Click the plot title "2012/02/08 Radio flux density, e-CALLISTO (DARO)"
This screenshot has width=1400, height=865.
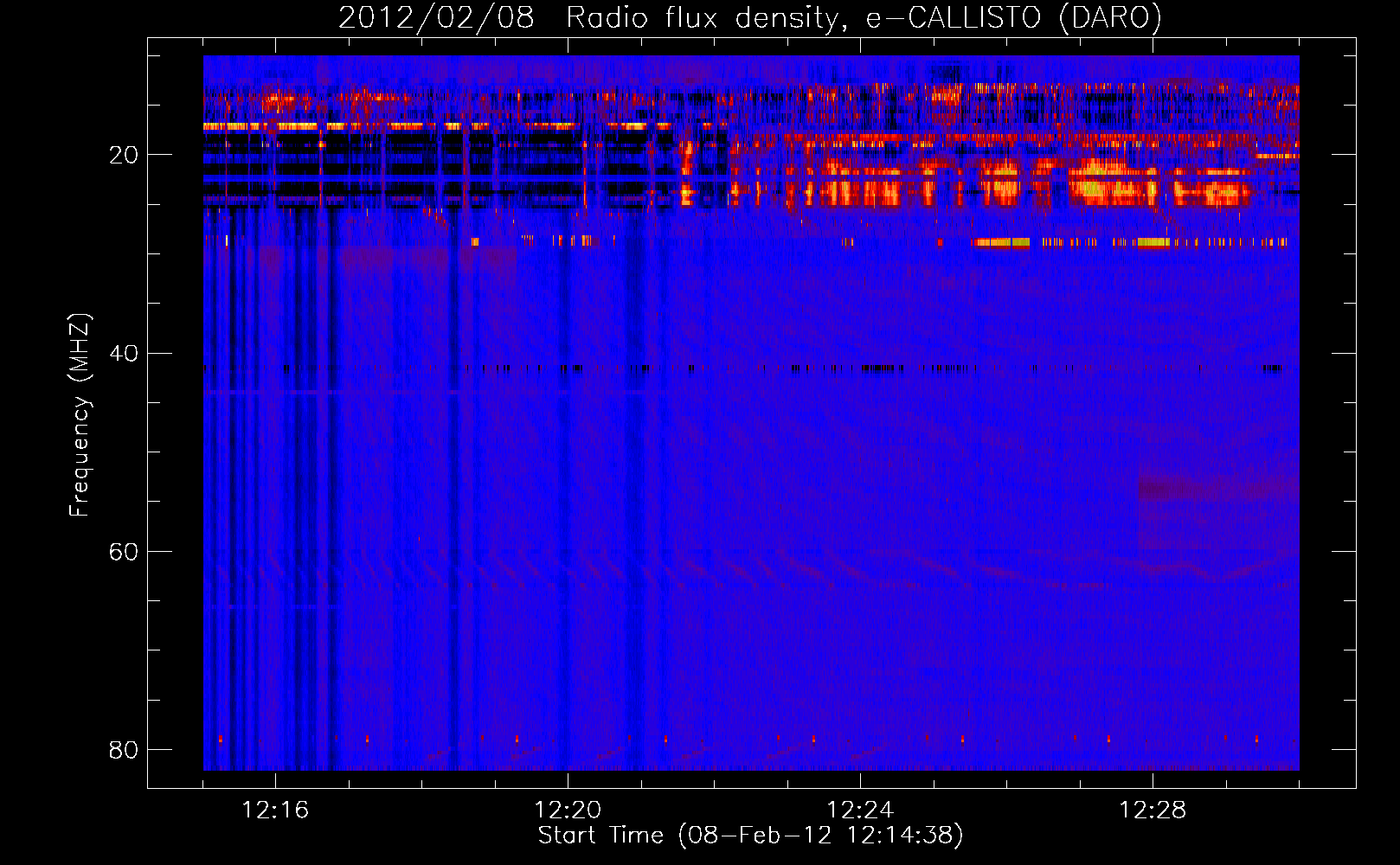(749, 18)
